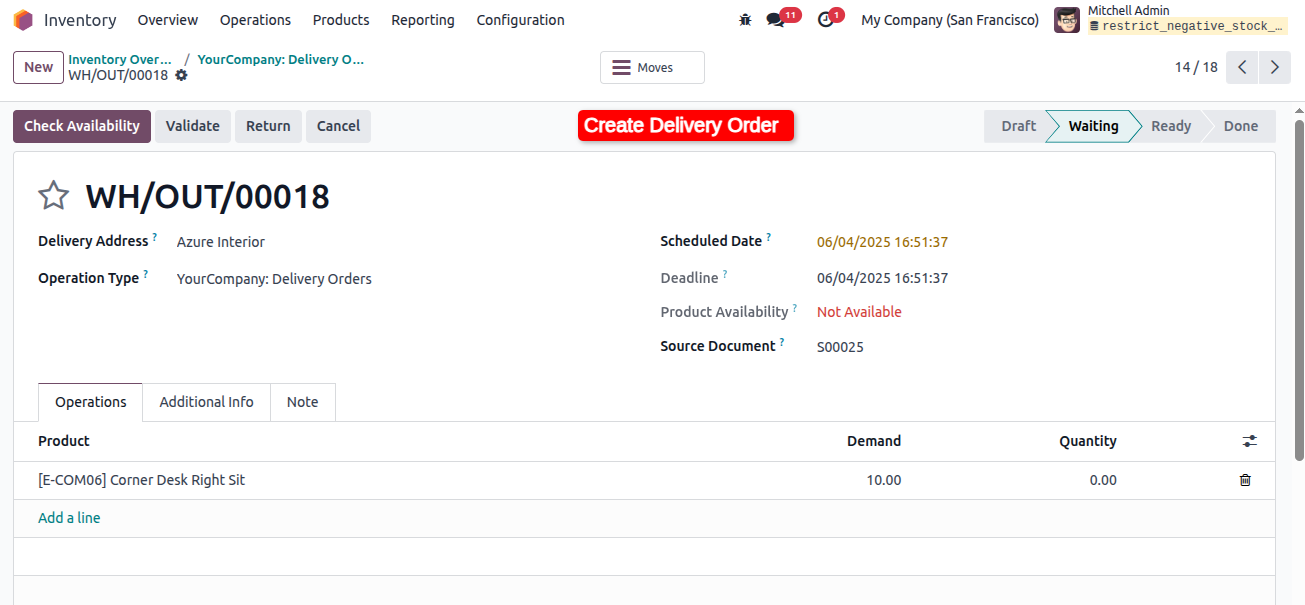This screenshot has height=605, width=1305.
Task: Click the Quantity 0.00 cell
Action: coord(1020,480)
